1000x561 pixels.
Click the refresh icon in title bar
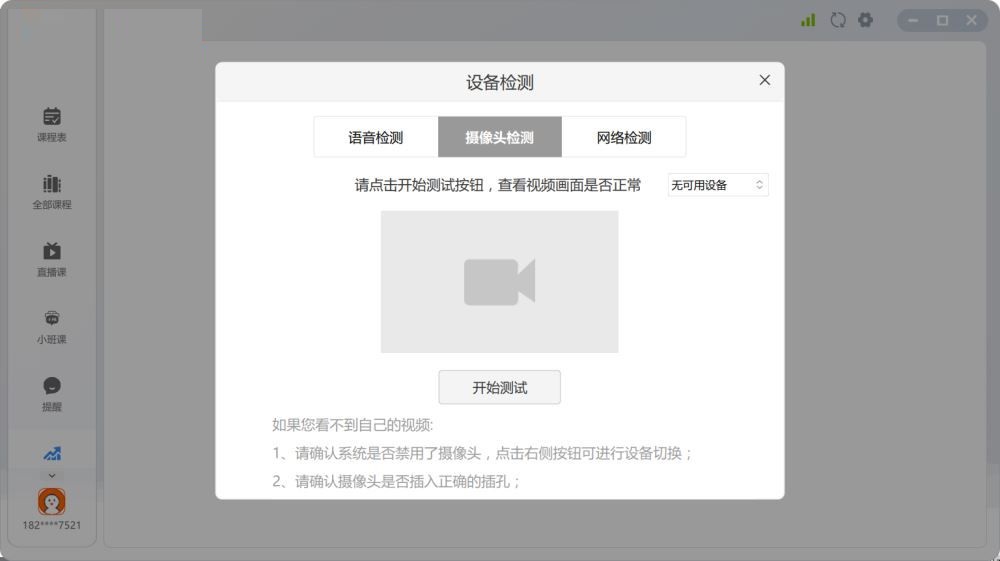tap(837, 20)
